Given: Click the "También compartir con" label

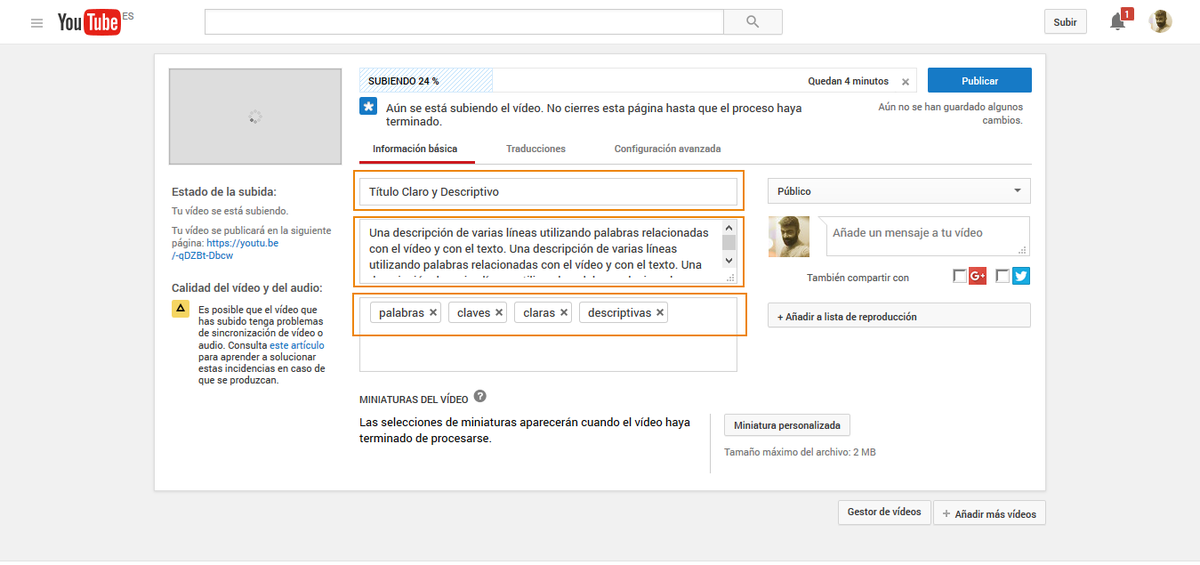Looking at the screenshot, I should 858,278.
